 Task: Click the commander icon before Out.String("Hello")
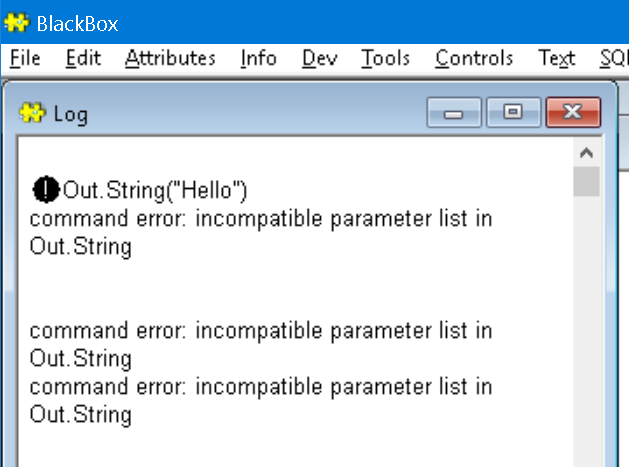(x=46, y=189)
